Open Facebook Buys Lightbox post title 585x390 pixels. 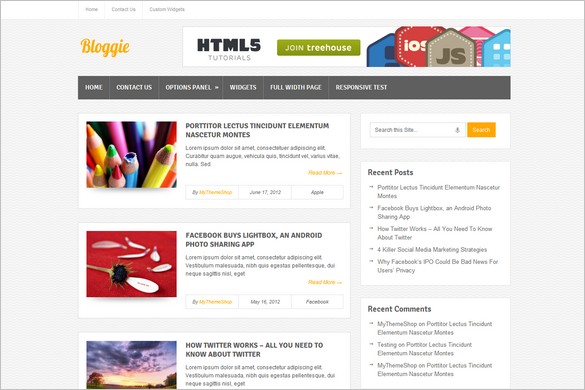[254, 240]
